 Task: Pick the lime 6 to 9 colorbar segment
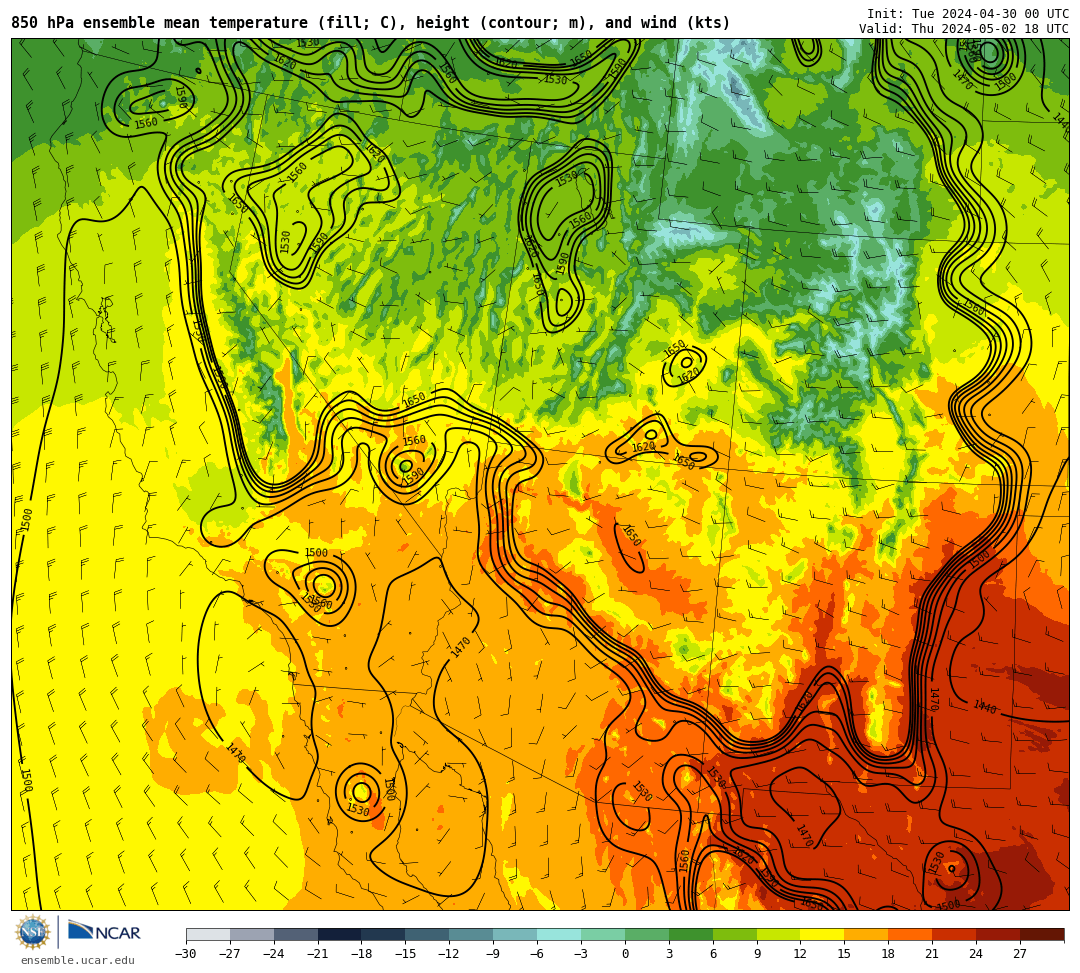click(x=734, y=934)
